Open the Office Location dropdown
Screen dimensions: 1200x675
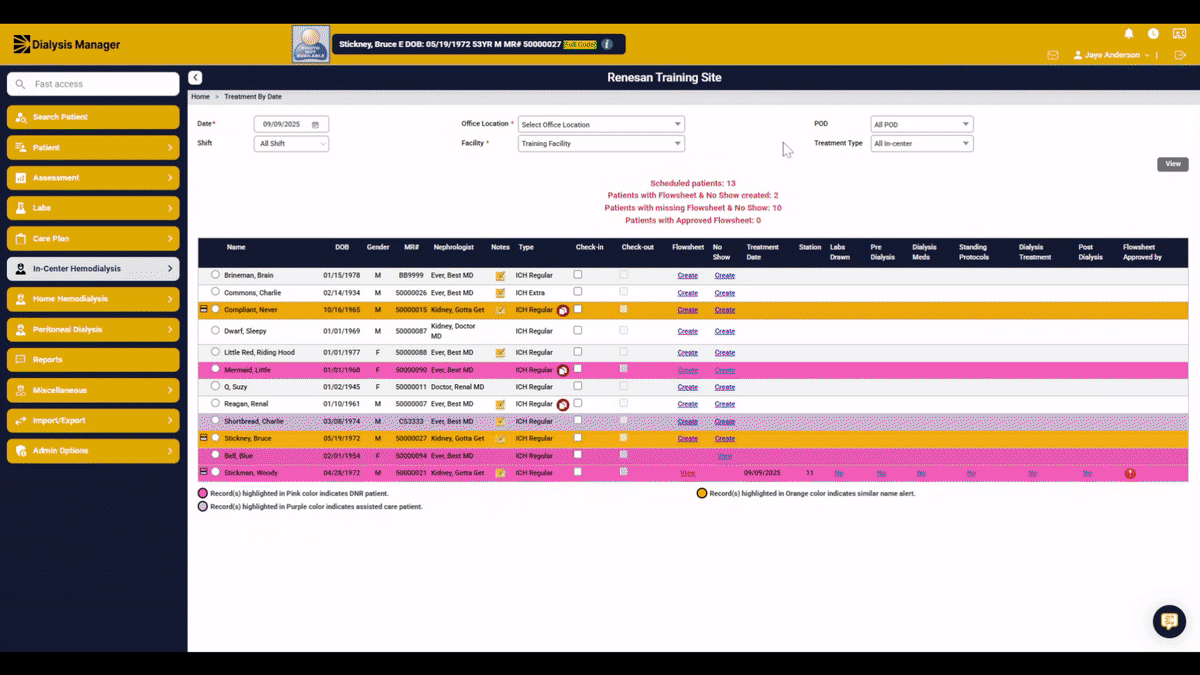[x=601, y=125]
